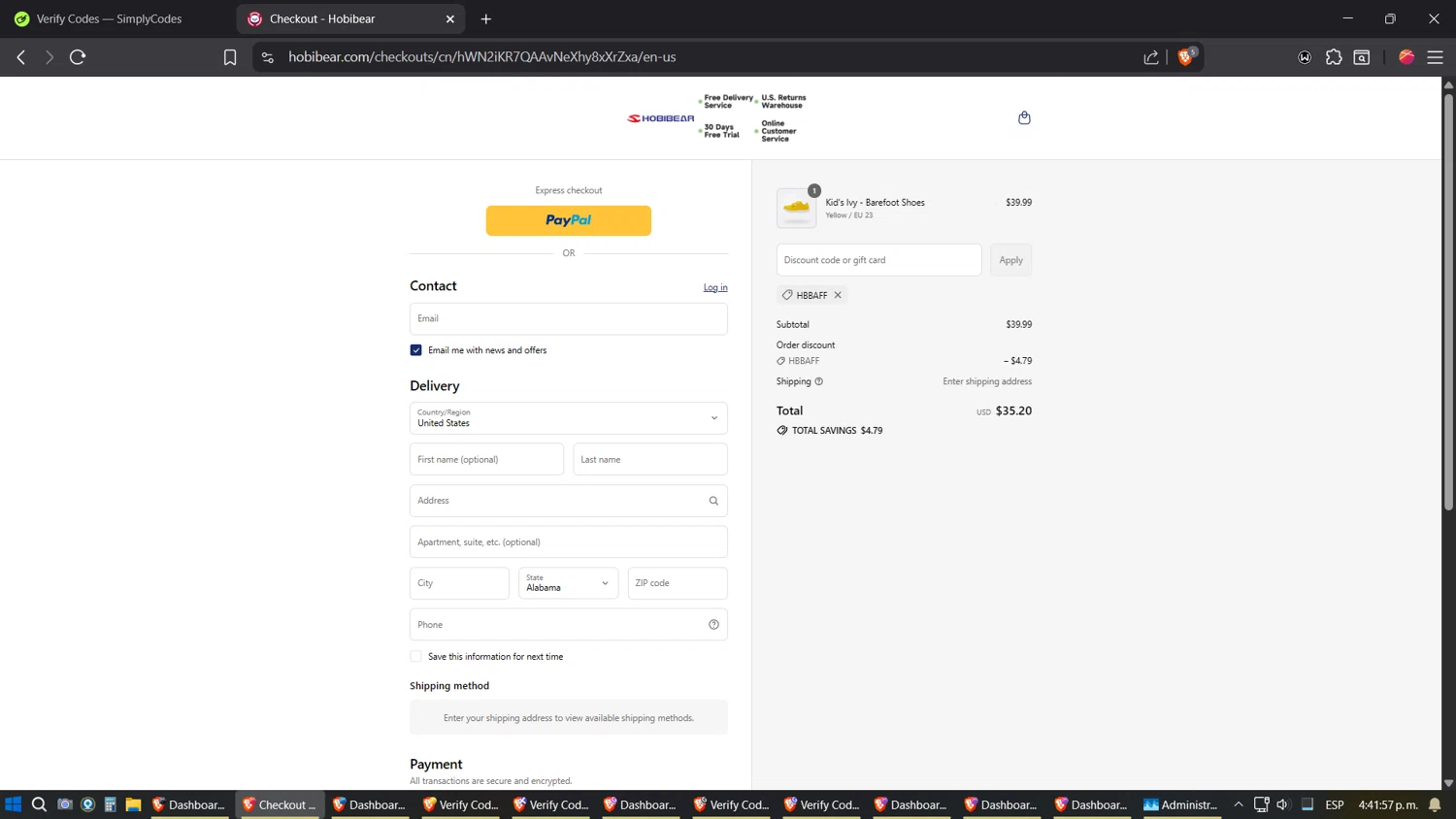Click the browser forward arrow
This screenshot has height=819, width=1456.
[x=50, y=57]
